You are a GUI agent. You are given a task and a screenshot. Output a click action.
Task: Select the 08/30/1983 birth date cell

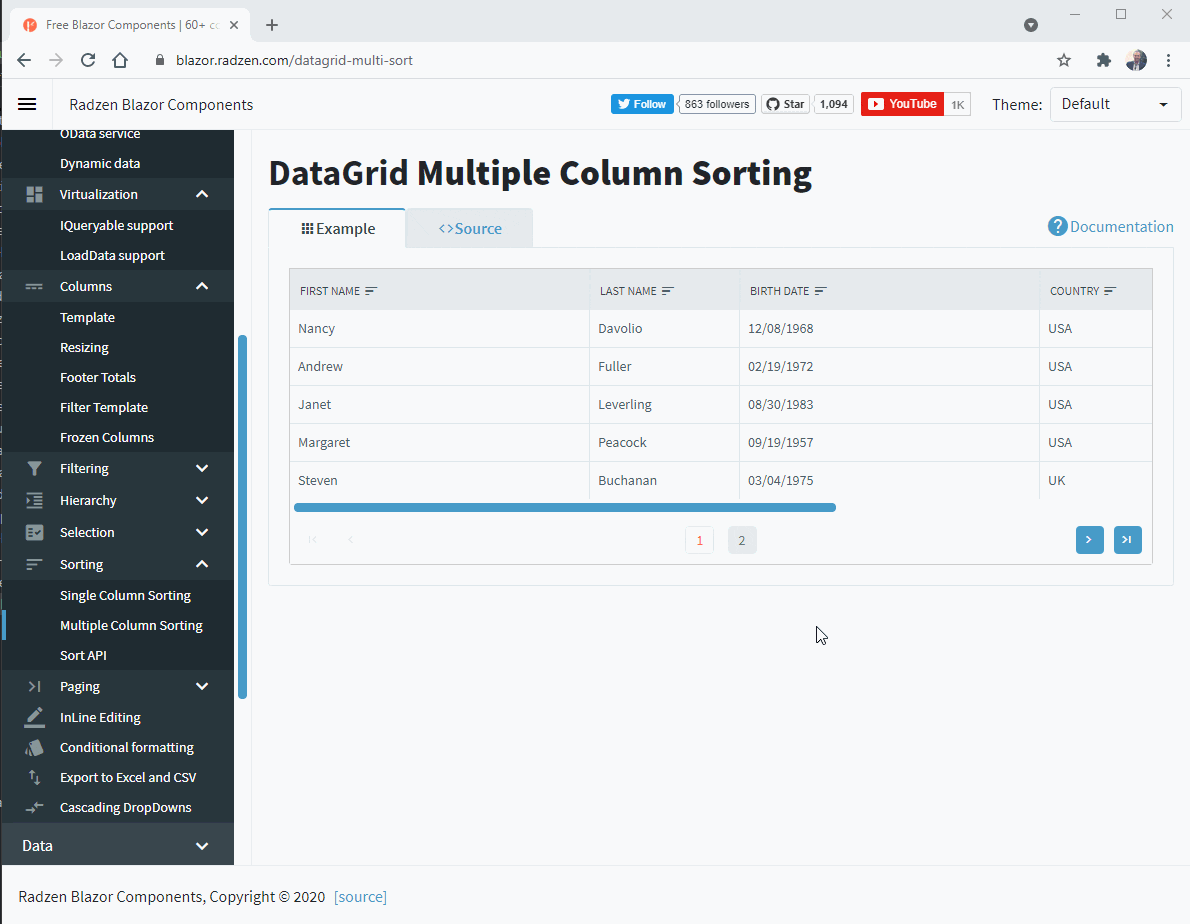[889, 404]
